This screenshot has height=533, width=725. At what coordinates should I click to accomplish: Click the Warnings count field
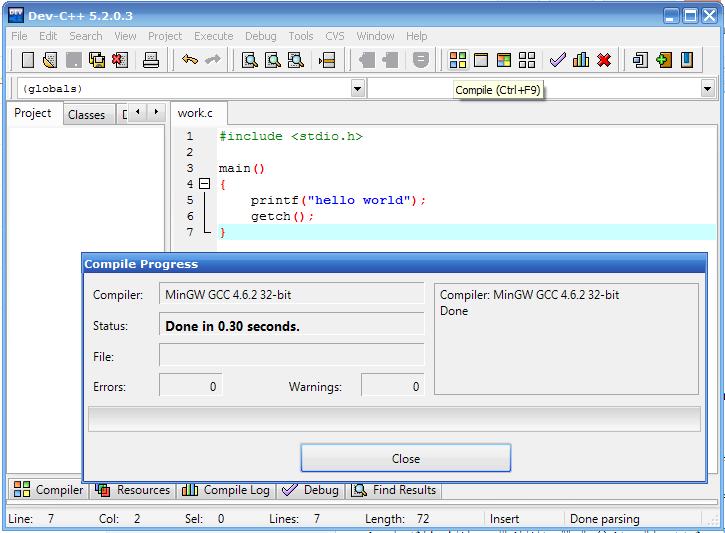click(x=392, y=386)
